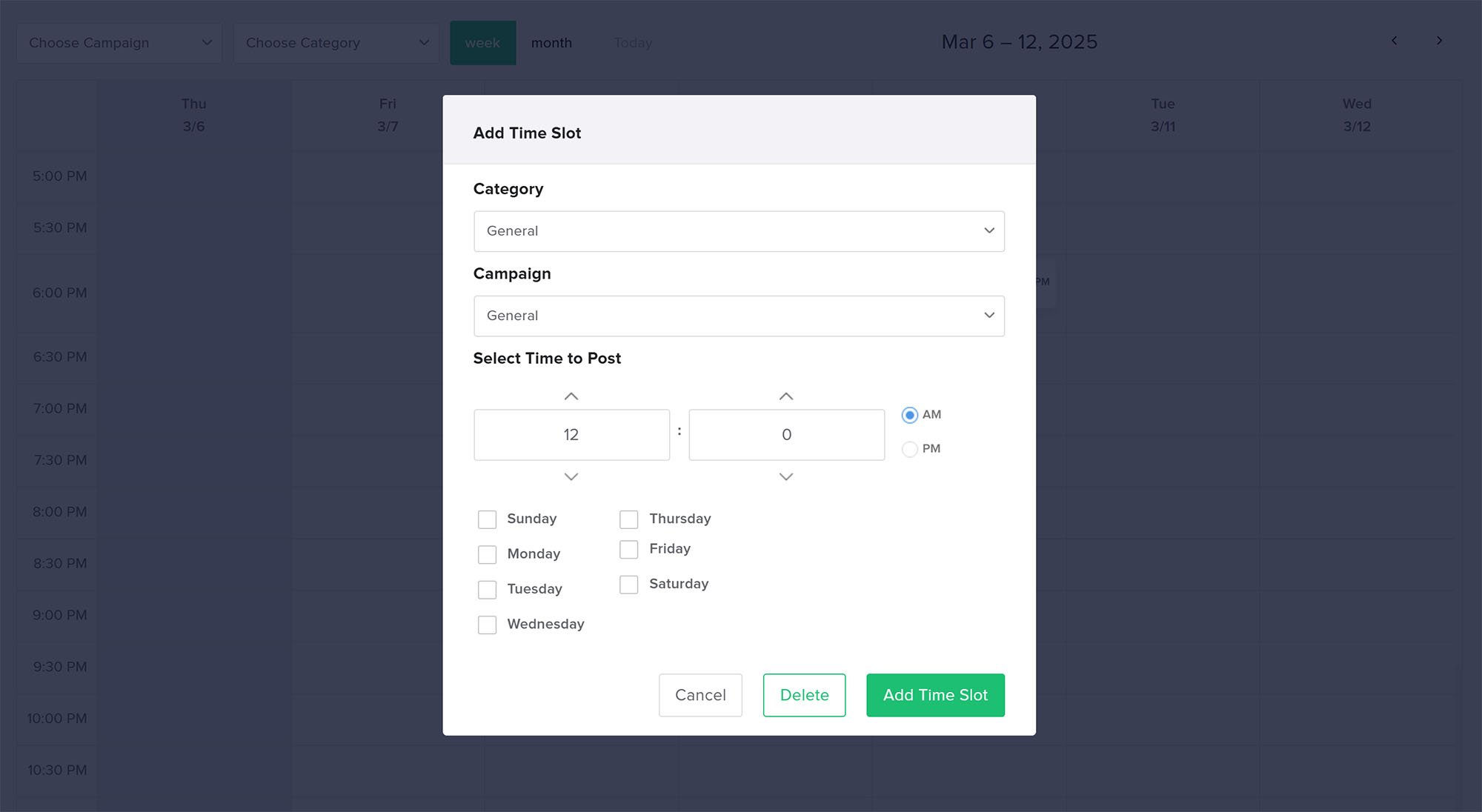Open the Choose Campaign filter dropdown
Image resolution: width=1482 pixels, height=812 pixels.
pyautogui.click(x=119, y=43)
